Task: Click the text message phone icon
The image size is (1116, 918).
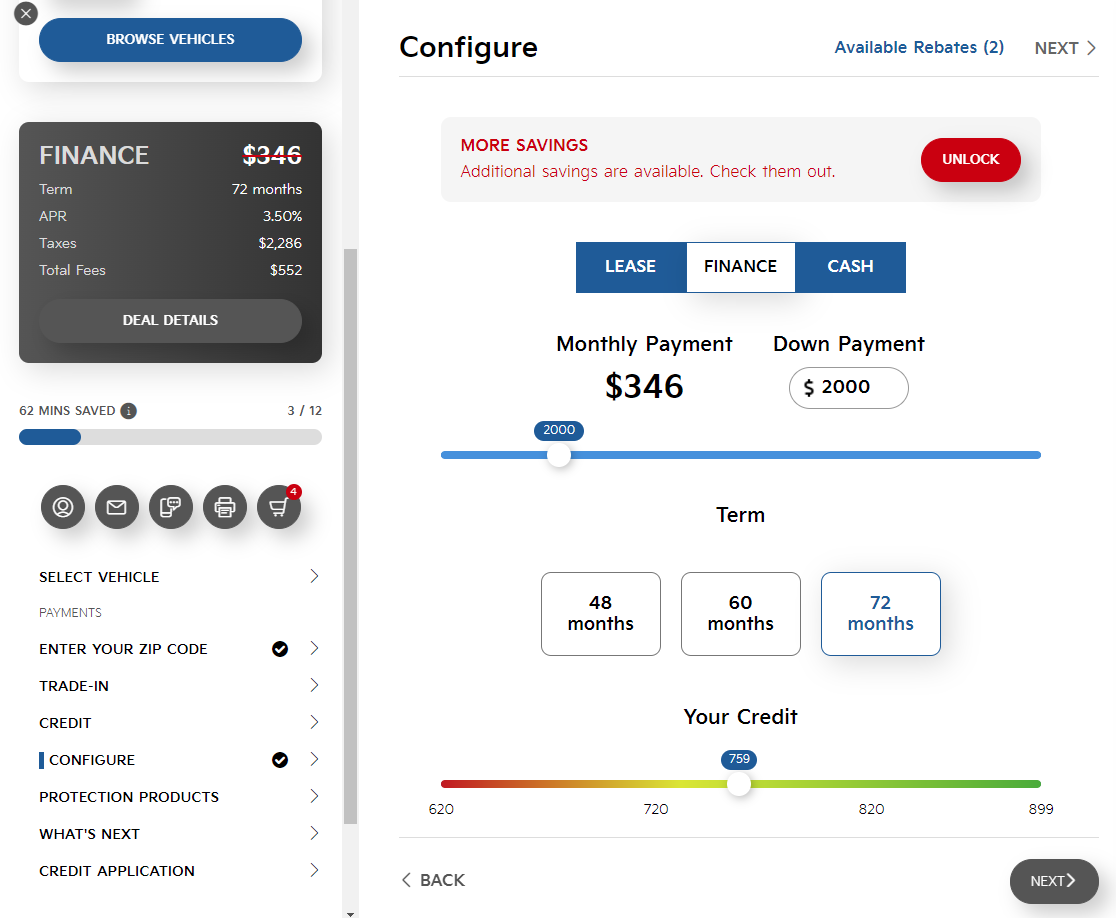Action: click(171, 508)
